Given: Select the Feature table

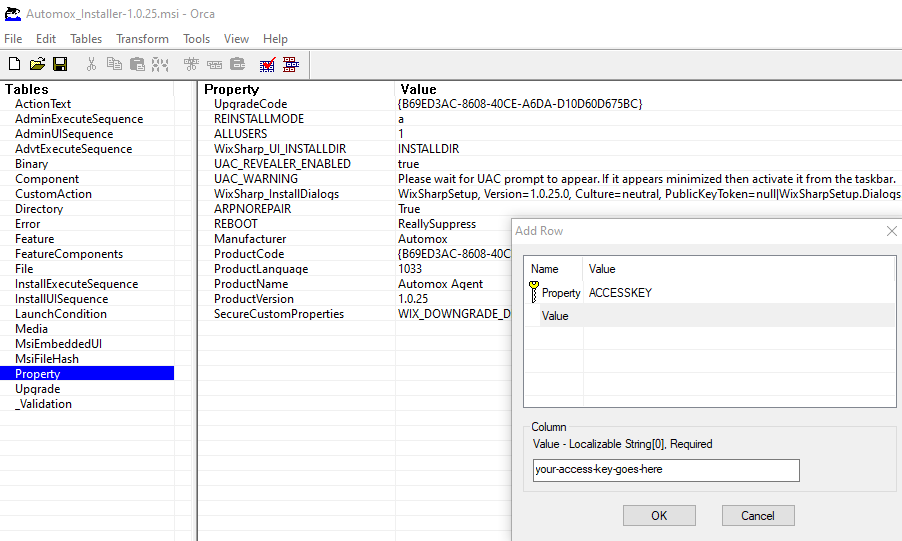Looking at the screenshot, I should 35,238.
